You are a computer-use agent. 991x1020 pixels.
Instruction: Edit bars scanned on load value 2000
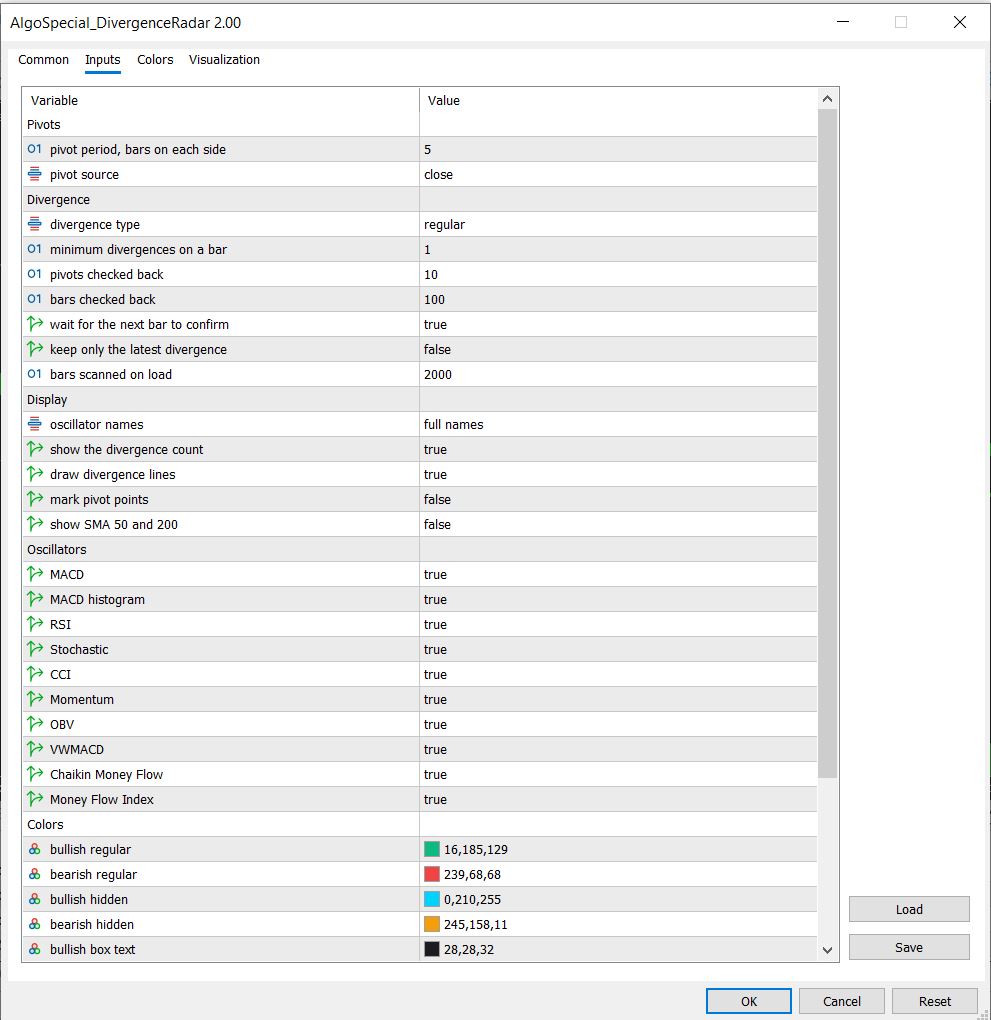pyautogui.click(x=618, y=375)
